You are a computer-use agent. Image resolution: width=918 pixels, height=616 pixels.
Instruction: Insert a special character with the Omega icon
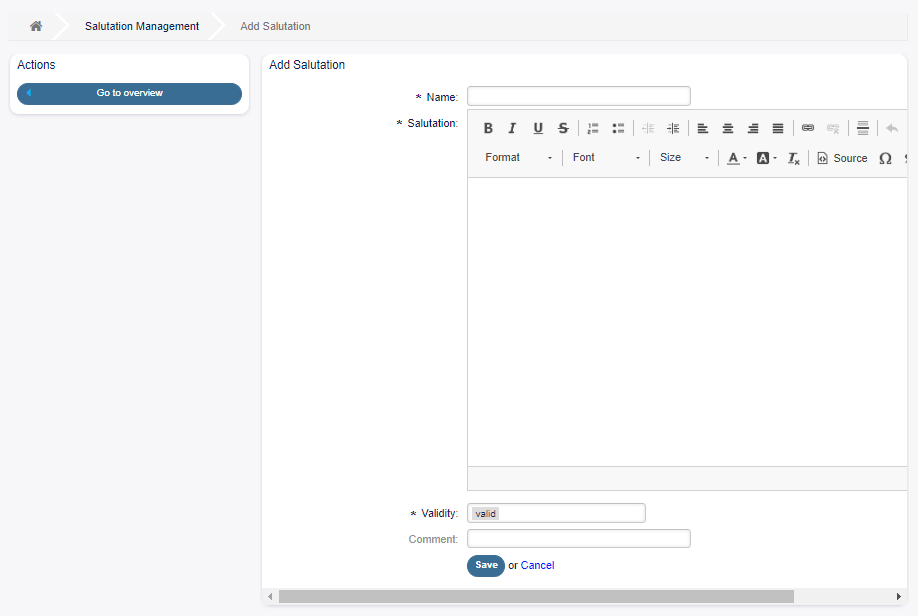click(x=885, y=158)
